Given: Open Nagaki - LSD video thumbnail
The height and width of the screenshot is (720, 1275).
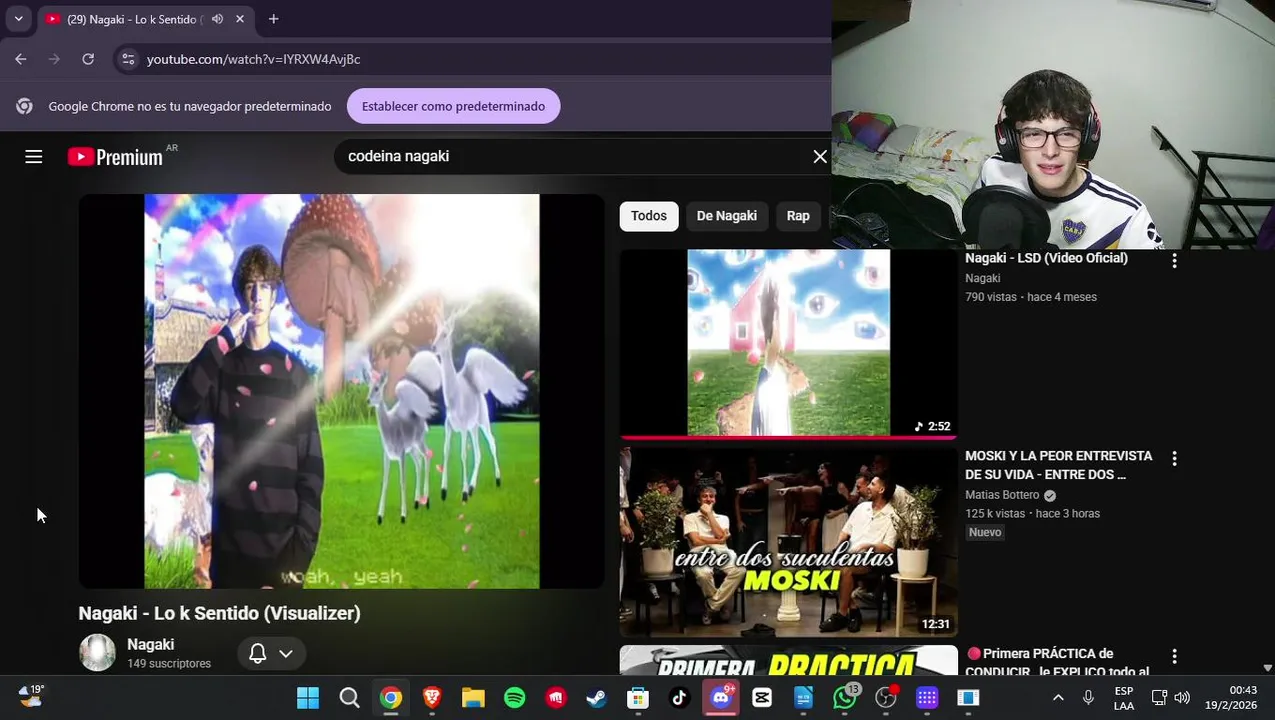Looking at the screenshot, I should click(x=788, y=343).
